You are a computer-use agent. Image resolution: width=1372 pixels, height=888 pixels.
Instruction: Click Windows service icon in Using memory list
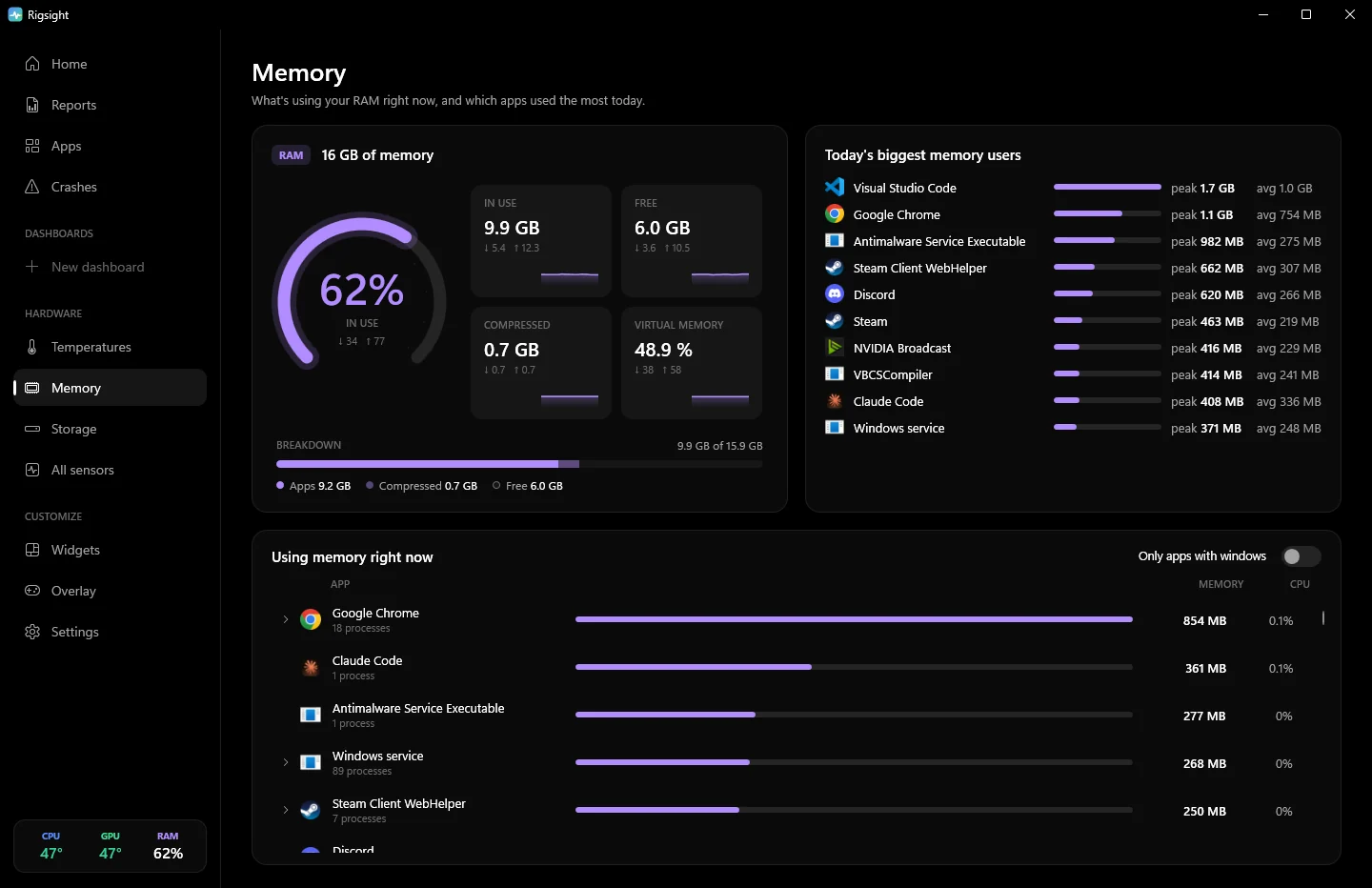(x=311, y=763)
